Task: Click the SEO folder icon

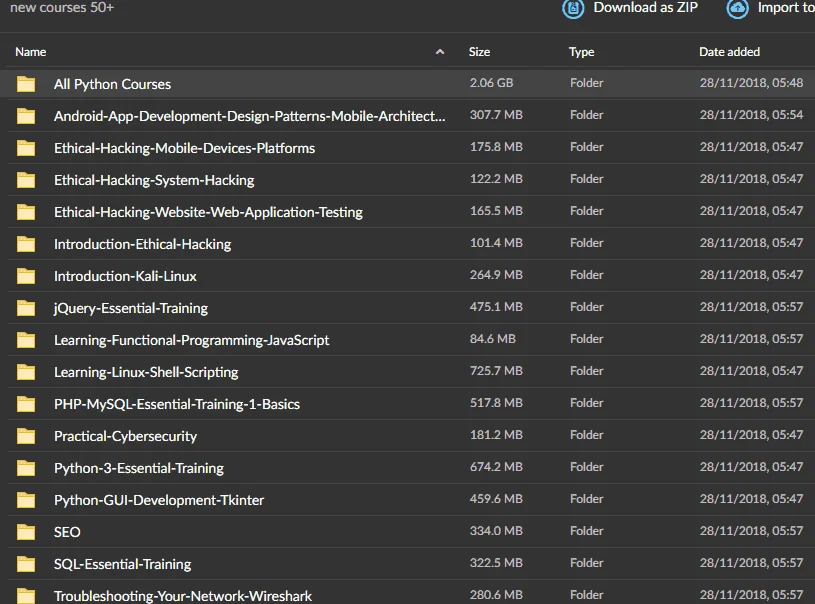Action: [26, 532]
